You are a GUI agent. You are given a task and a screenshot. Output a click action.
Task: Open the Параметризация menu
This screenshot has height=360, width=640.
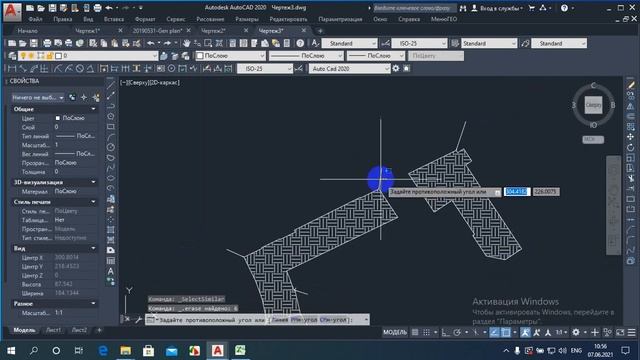pos(340,19)
